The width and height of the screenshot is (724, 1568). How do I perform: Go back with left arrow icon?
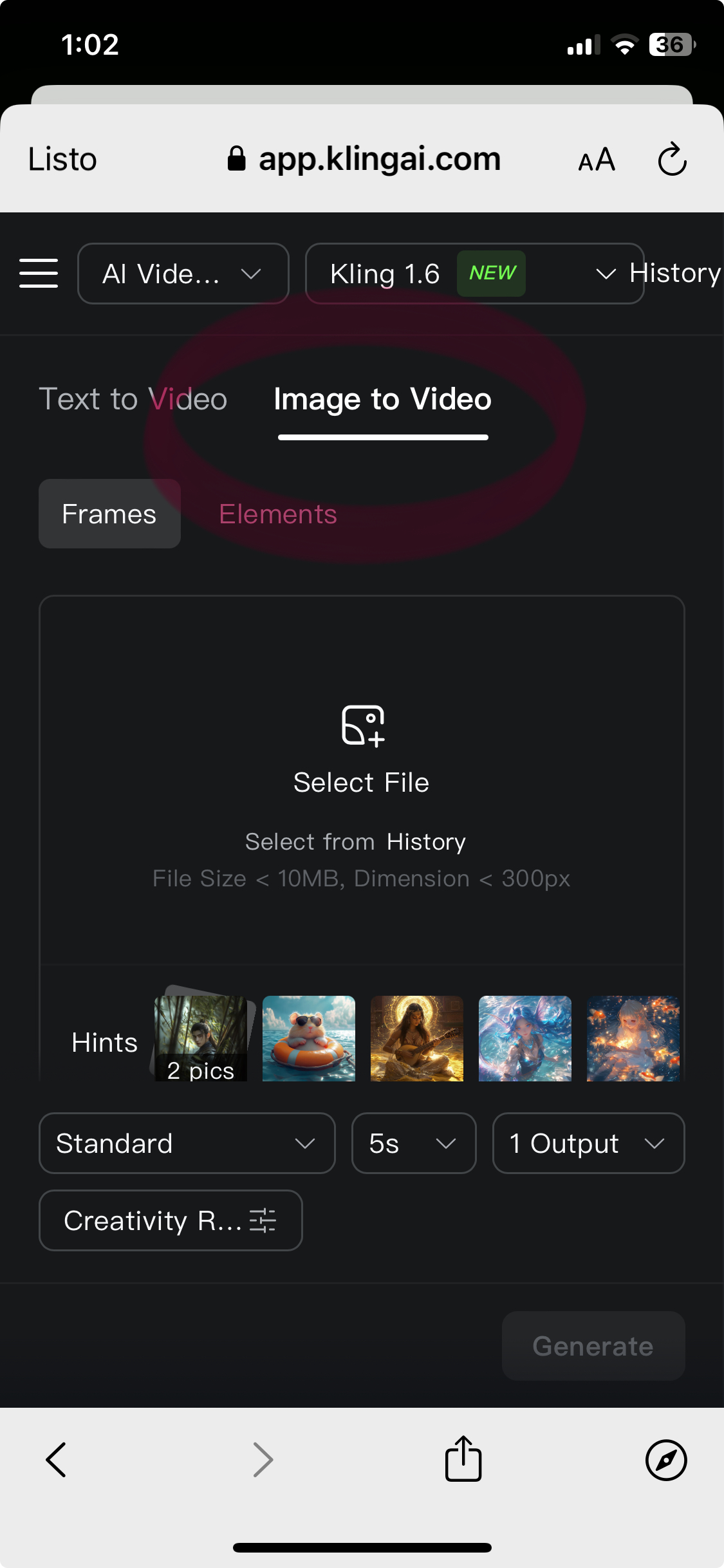coord(57,1459)
